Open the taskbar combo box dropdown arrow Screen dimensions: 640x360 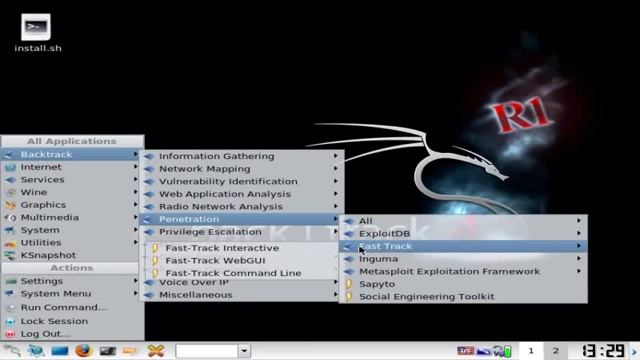pos(244,351)
